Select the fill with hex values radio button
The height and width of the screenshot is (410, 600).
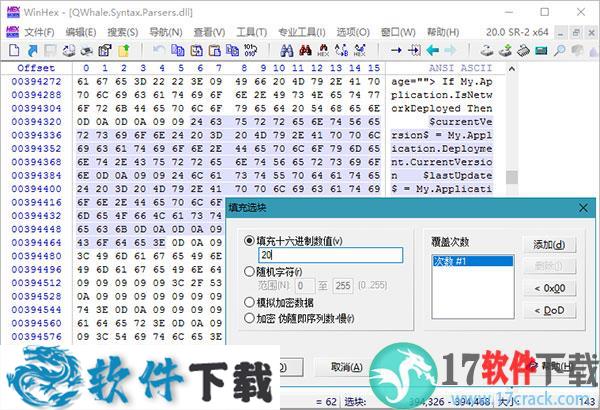pyautogui.click(x=249, y=241)
